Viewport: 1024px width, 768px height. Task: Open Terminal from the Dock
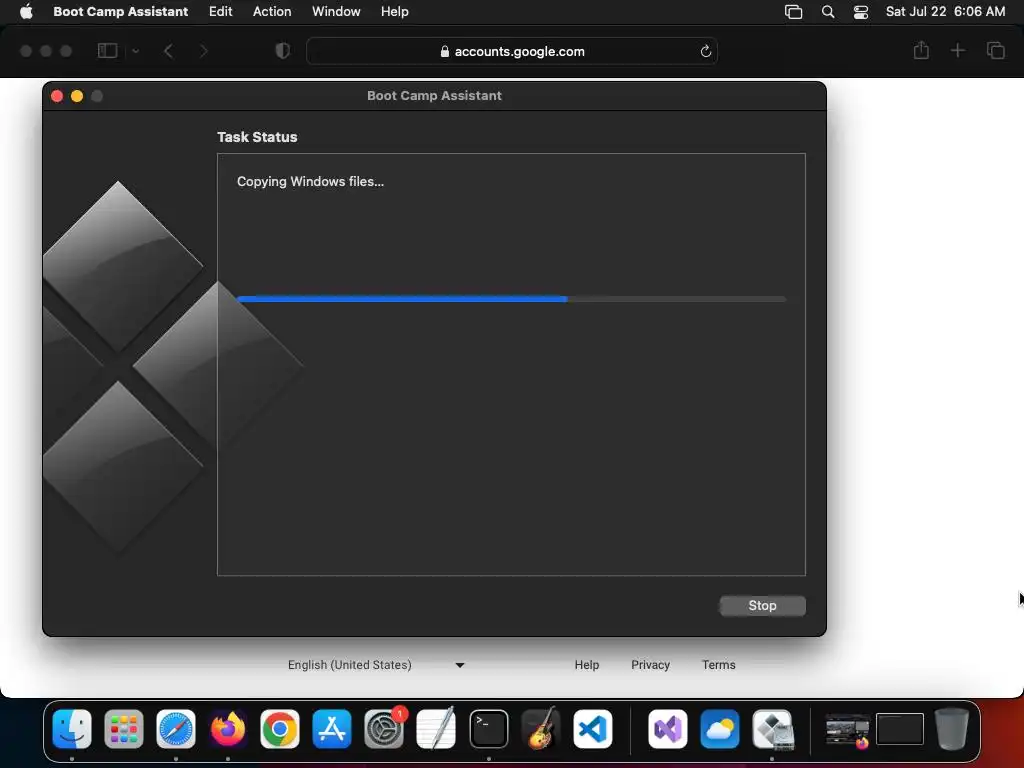coord(488,729)
